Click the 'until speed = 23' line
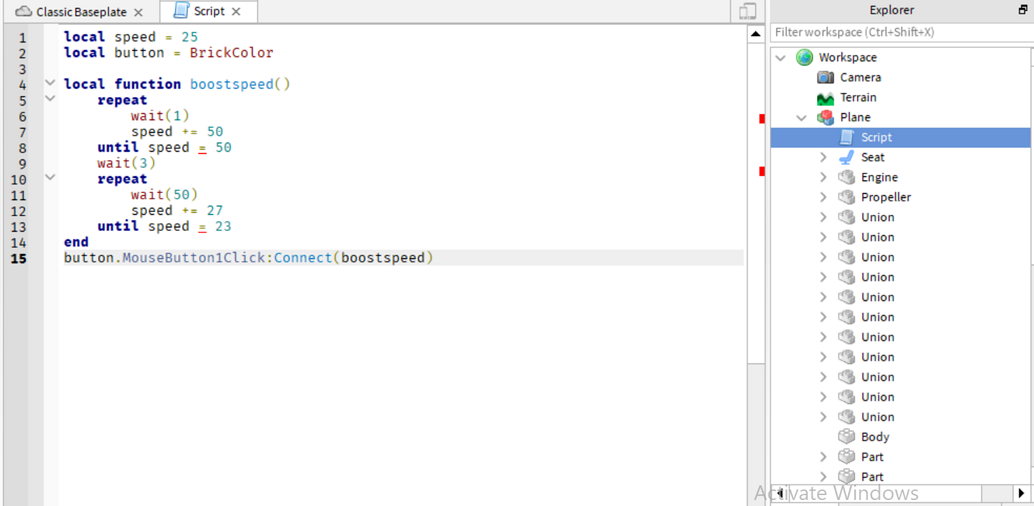The image size is (1034, 506). (164, 226)
